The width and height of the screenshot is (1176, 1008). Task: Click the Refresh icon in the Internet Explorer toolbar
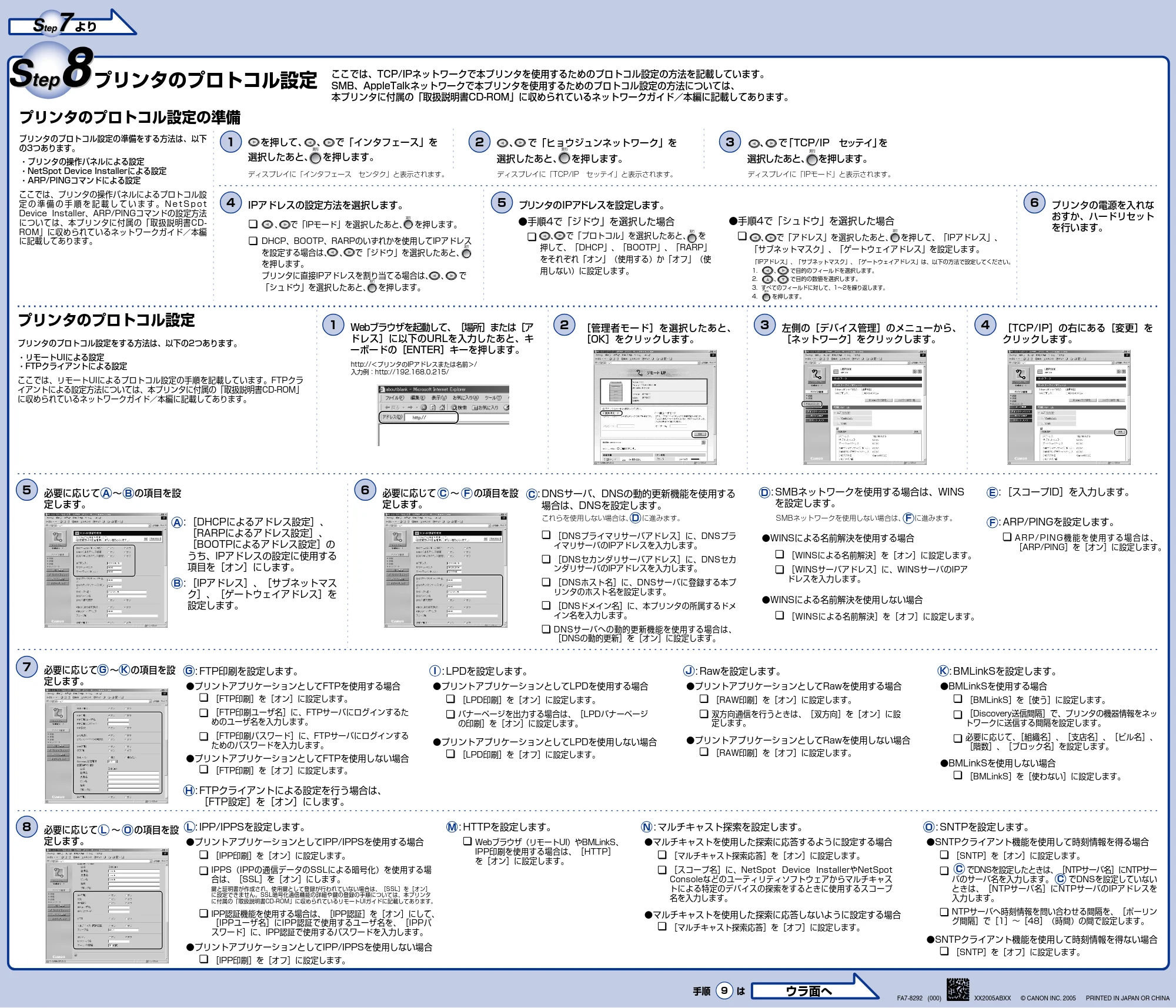[433, 407]
